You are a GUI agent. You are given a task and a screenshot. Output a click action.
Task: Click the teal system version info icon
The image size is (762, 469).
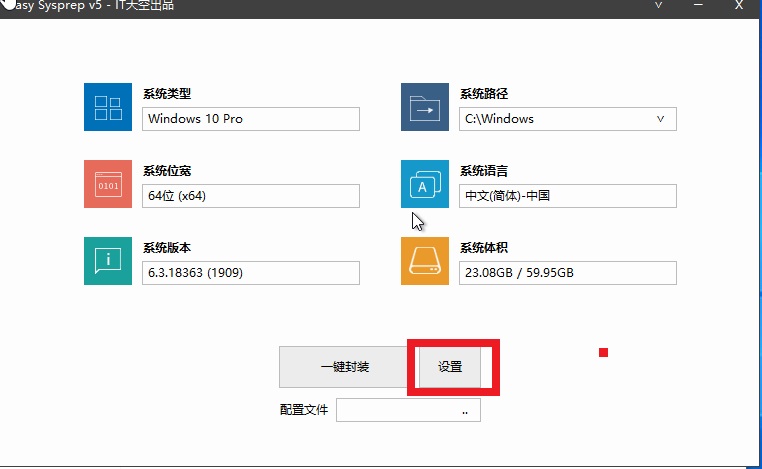click(108, 261)
